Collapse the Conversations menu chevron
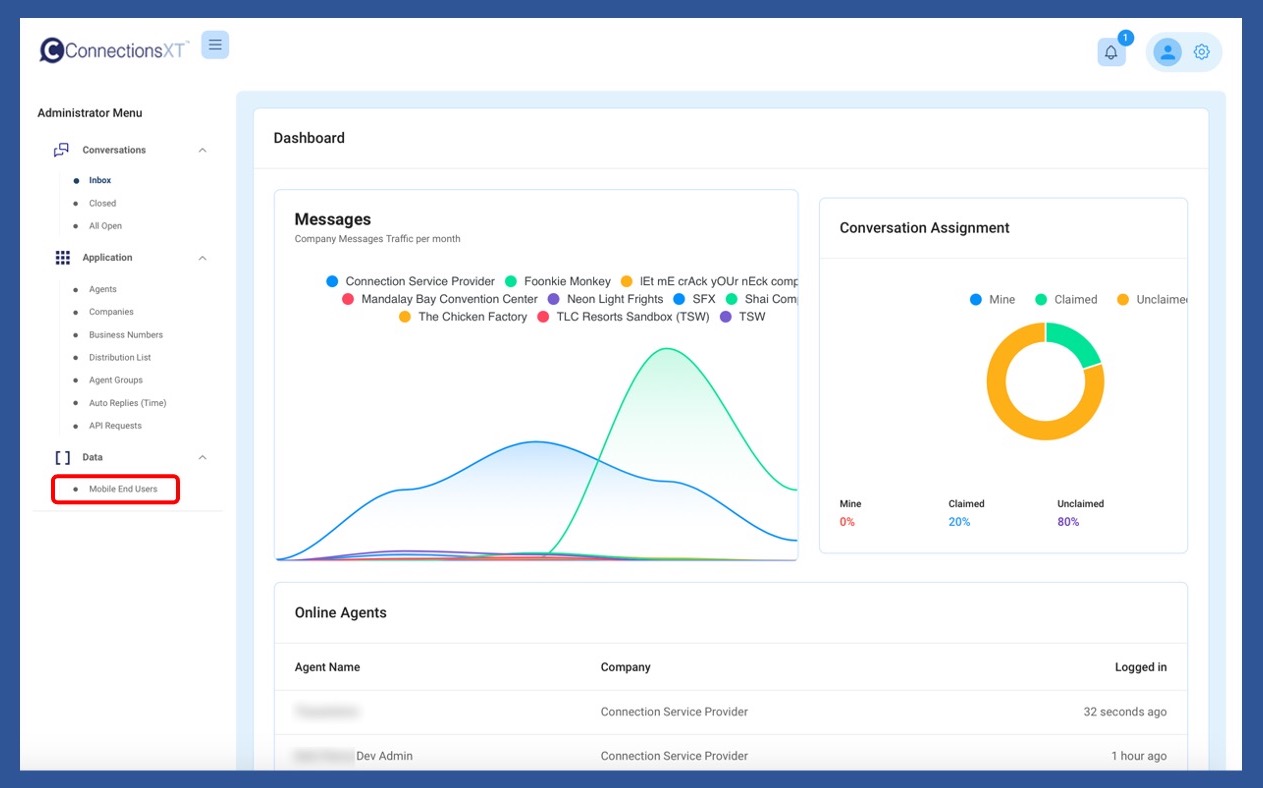 (202, 150)
